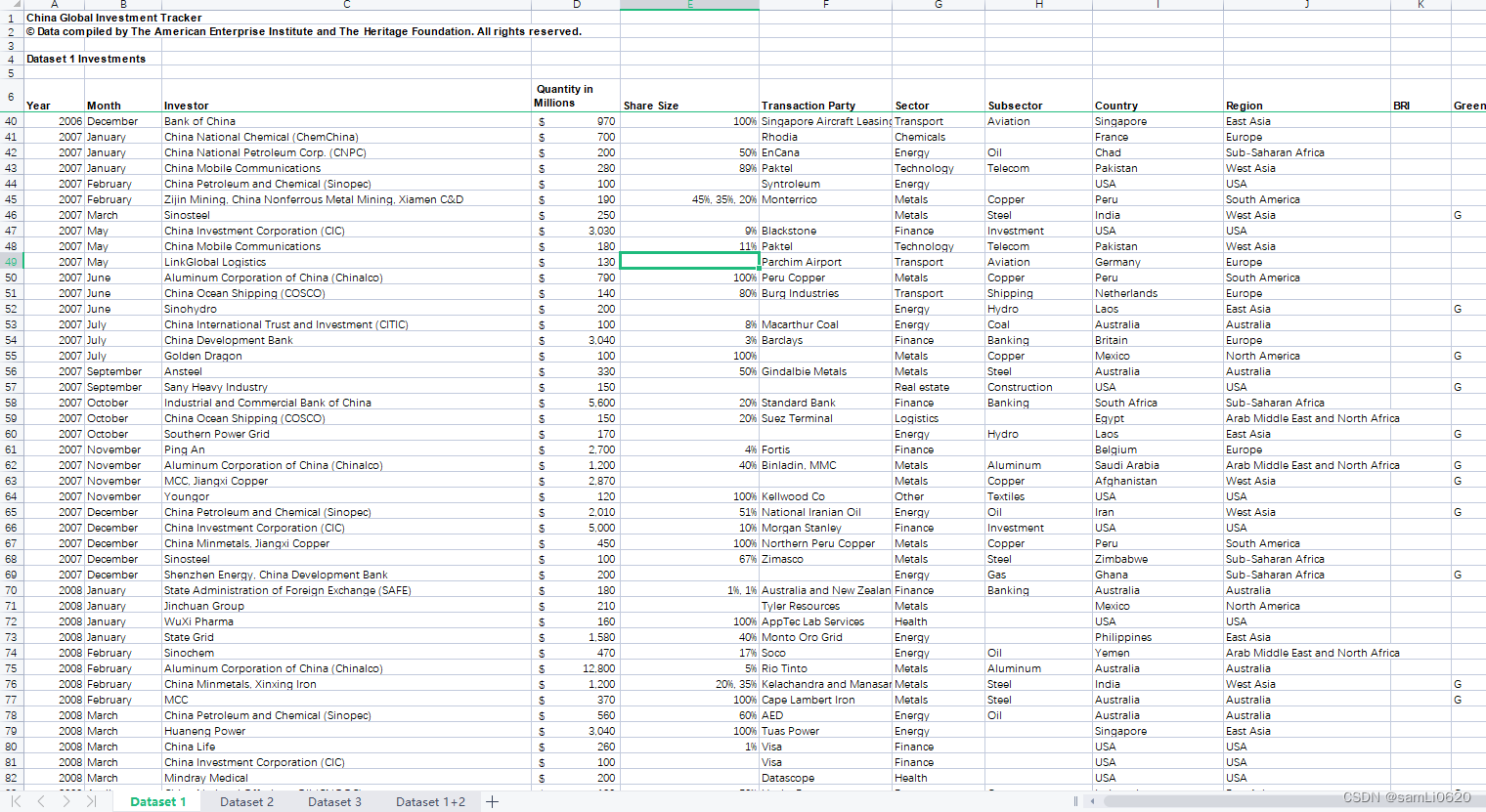Image resolution: width=1486 pixels, height=812 pixels.
Task: Switch to Dataset 1+2 sheet tab
Action: 430,801
